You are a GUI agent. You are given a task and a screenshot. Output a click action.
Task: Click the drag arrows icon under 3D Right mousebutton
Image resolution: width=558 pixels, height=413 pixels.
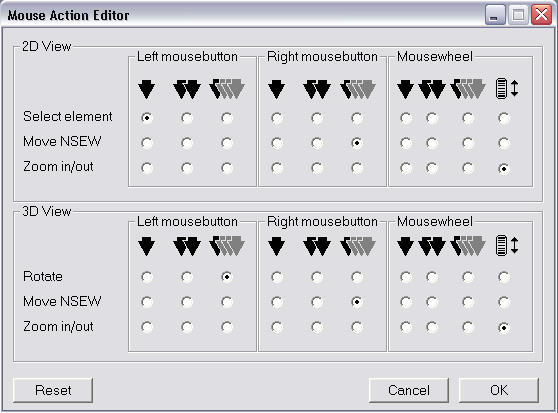[358, 246]
